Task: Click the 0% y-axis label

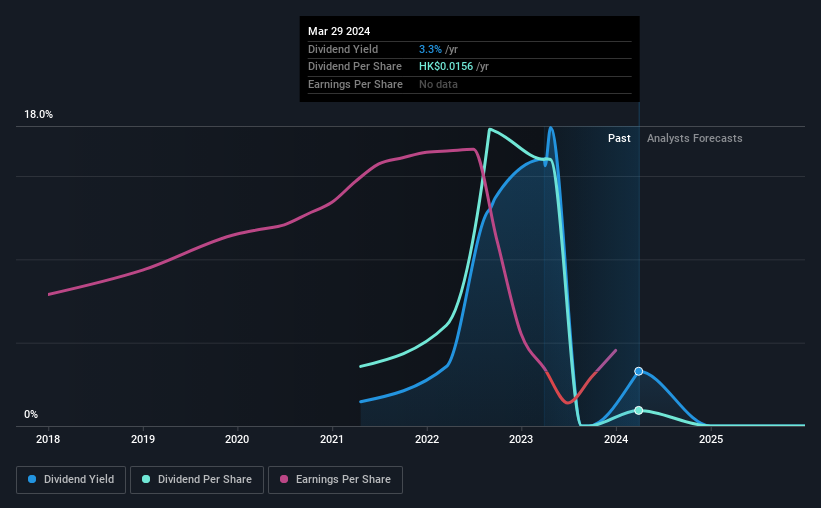Action: [31, 414]
